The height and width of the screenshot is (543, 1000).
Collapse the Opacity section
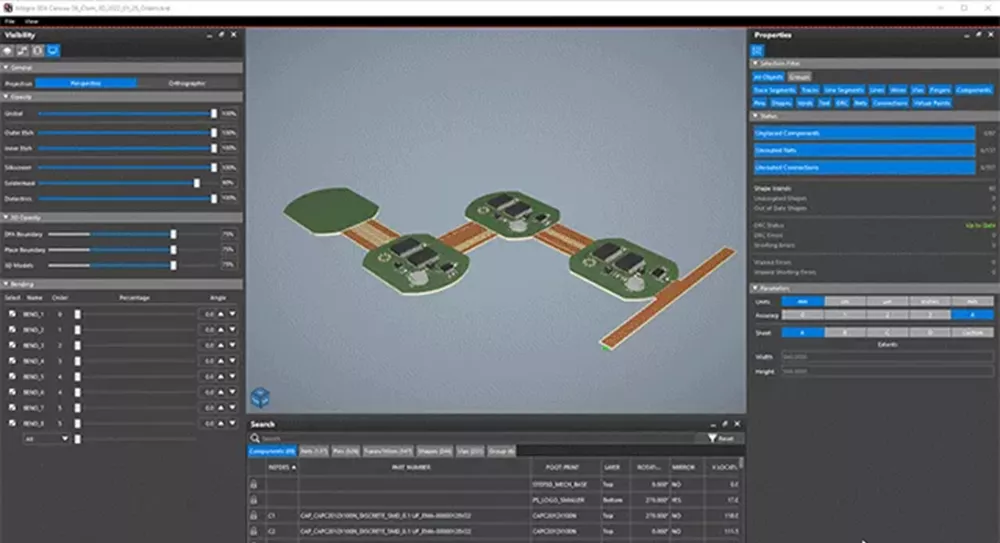click(5, 97)
